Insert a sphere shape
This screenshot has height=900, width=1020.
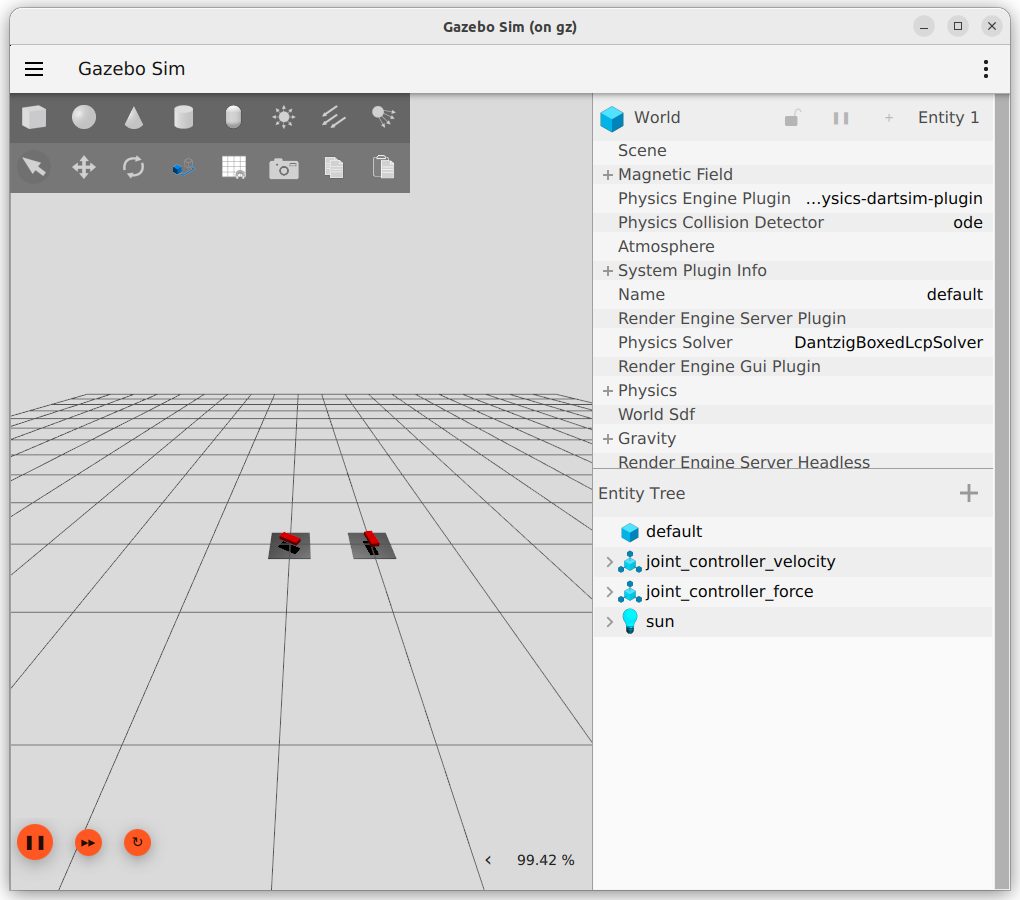(84, 118)
